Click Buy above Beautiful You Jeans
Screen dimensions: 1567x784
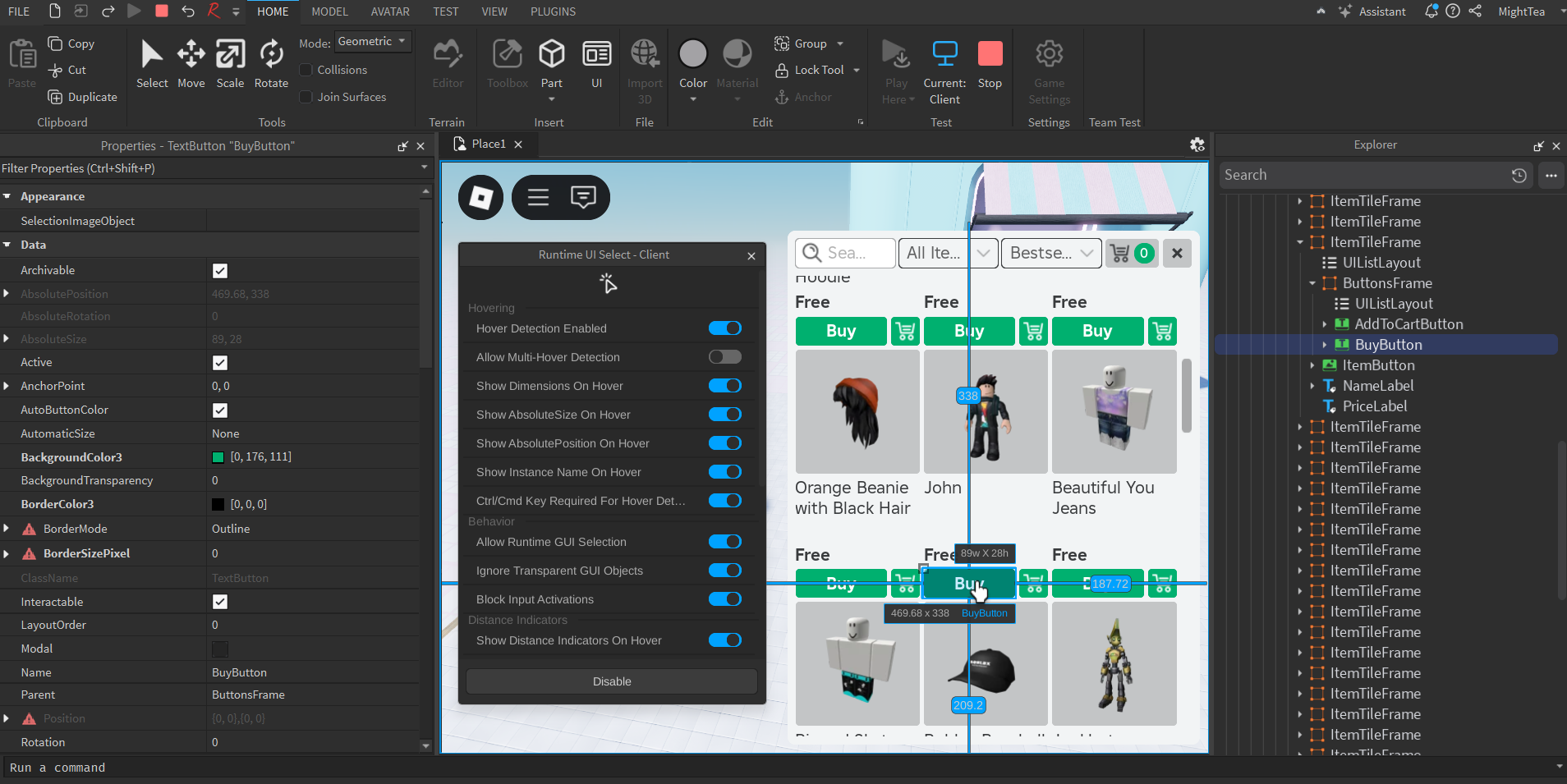(x=1097, y=331)
